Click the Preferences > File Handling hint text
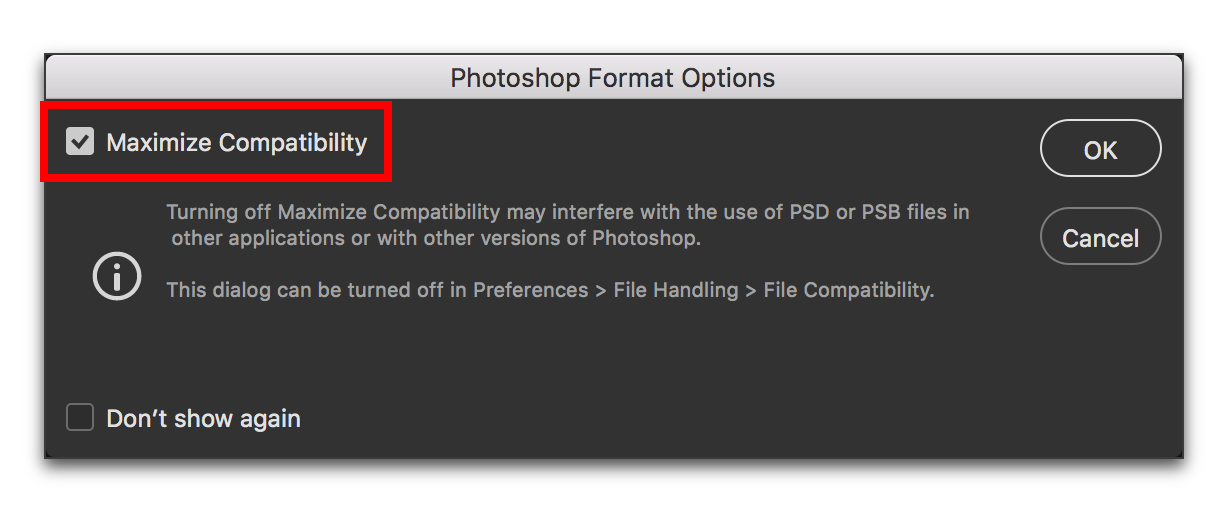Viewport: 1228px width, 511px height. click(x=550, y=290)
